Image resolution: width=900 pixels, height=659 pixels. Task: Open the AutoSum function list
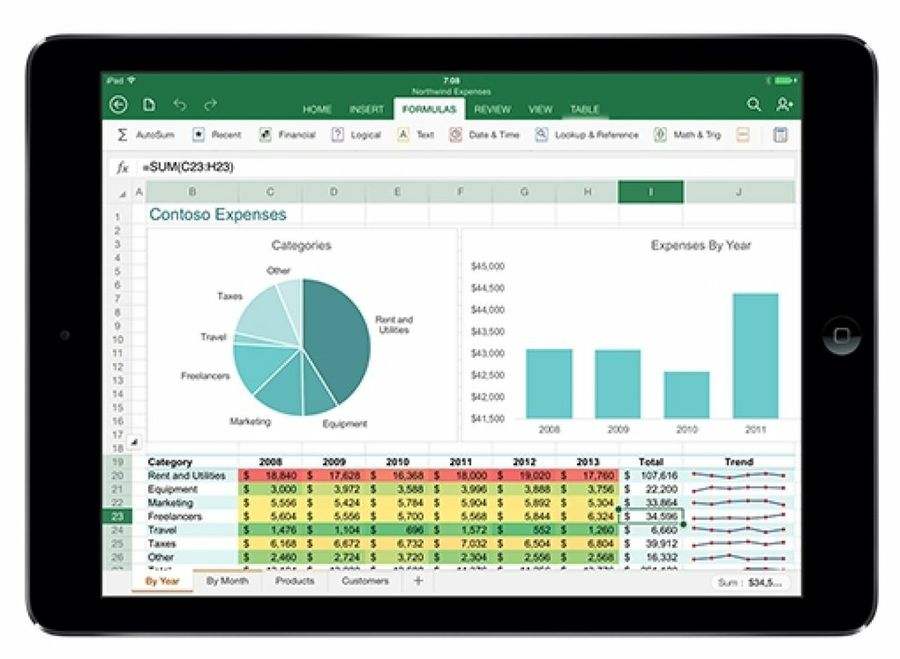[147, 134]
